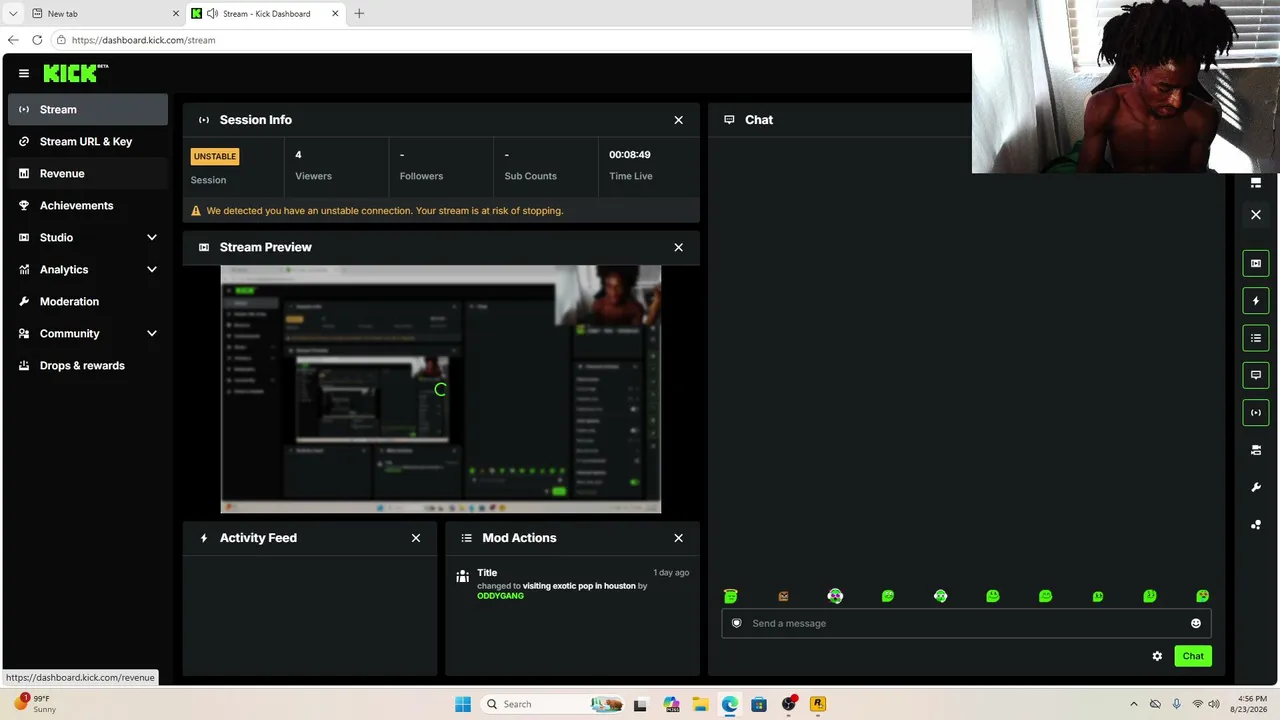Viewport: 1280px width, 720px height.
Task: Open the Windows Start menu
Action: 463,704
